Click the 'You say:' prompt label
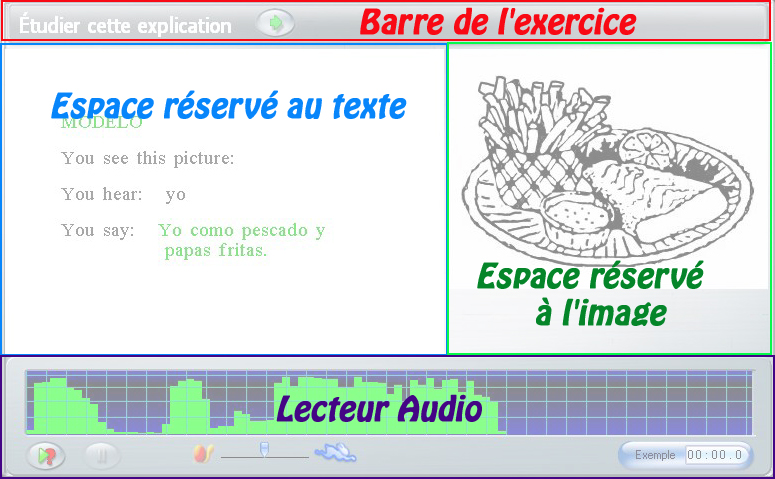The height and width of the screenshot is (479, 775). tap(97, 230)
